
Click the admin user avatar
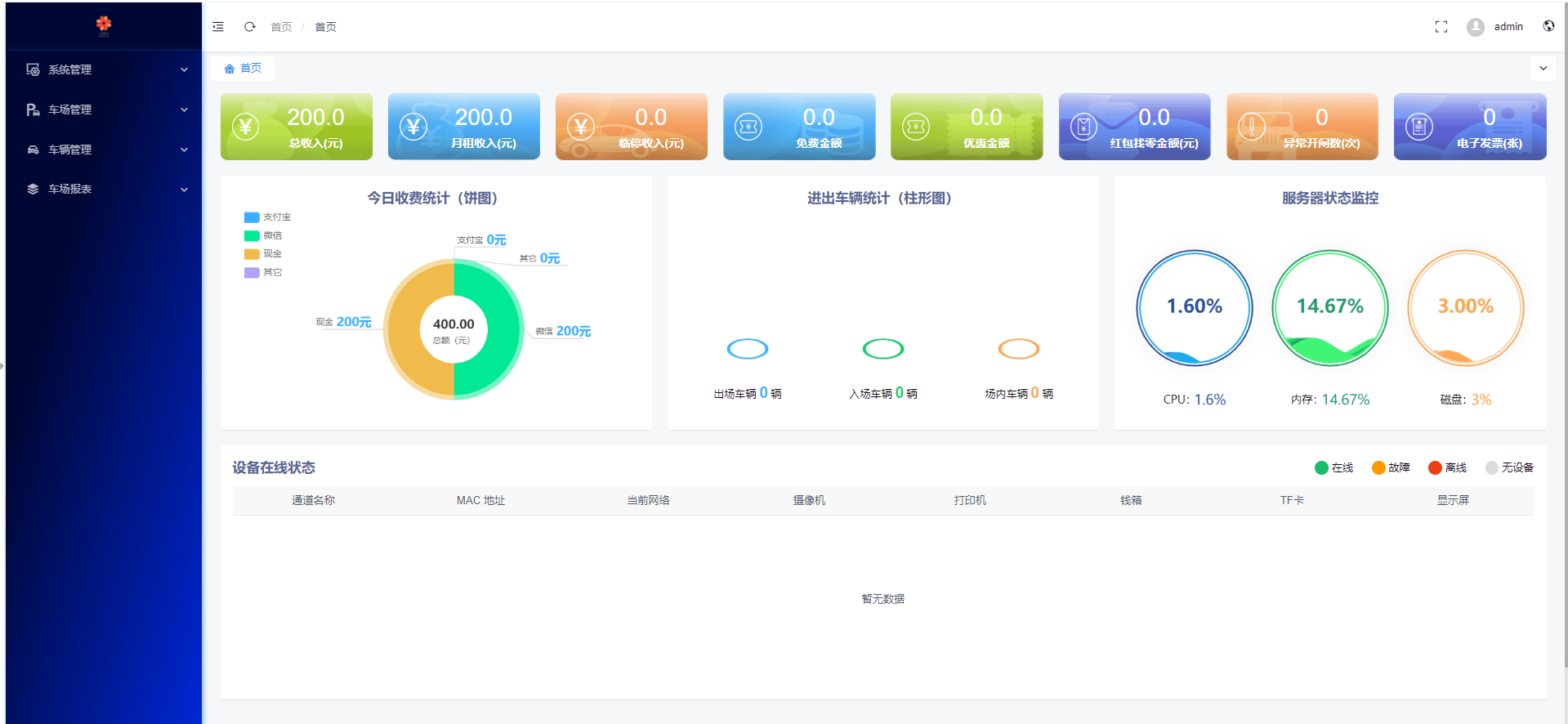tap(1475, 27)
